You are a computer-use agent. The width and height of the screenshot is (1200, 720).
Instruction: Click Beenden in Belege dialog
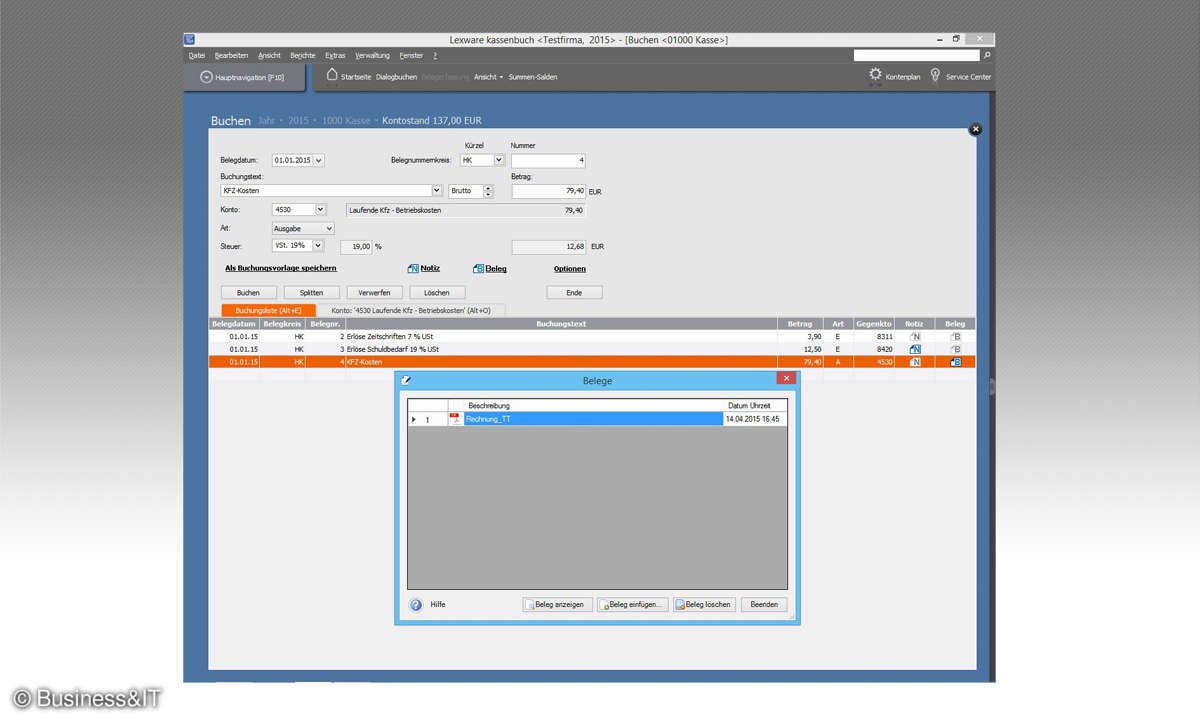764,605
